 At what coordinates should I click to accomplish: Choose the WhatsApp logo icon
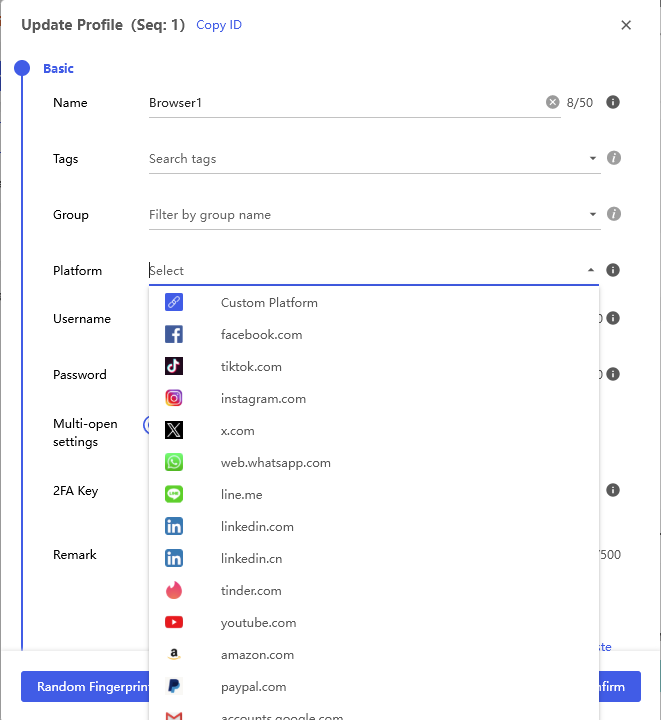pyautogui.click(x=174, y=462)
